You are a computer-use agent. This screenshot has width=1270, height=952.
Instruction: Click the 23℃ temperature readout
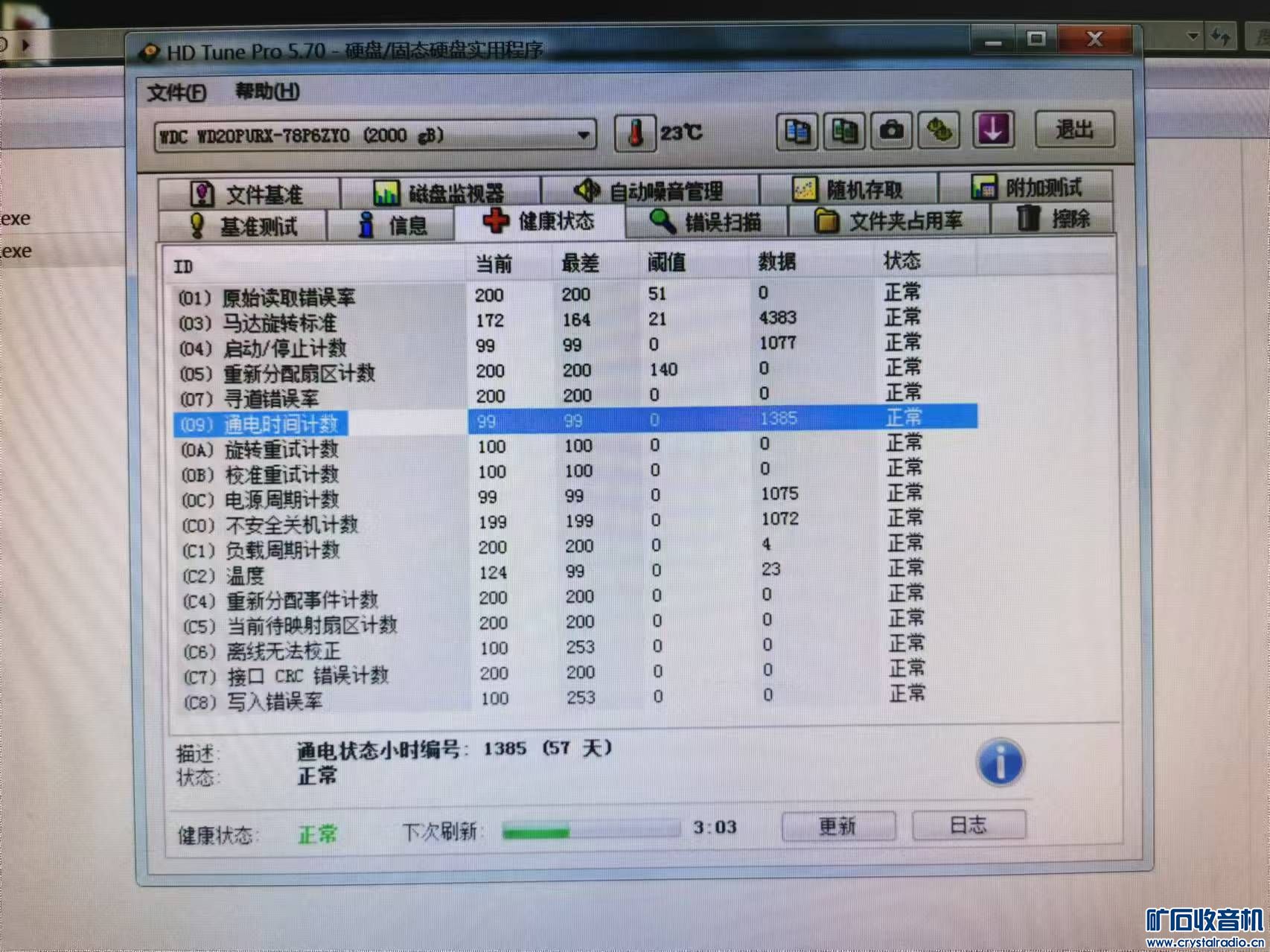point(681,132)
